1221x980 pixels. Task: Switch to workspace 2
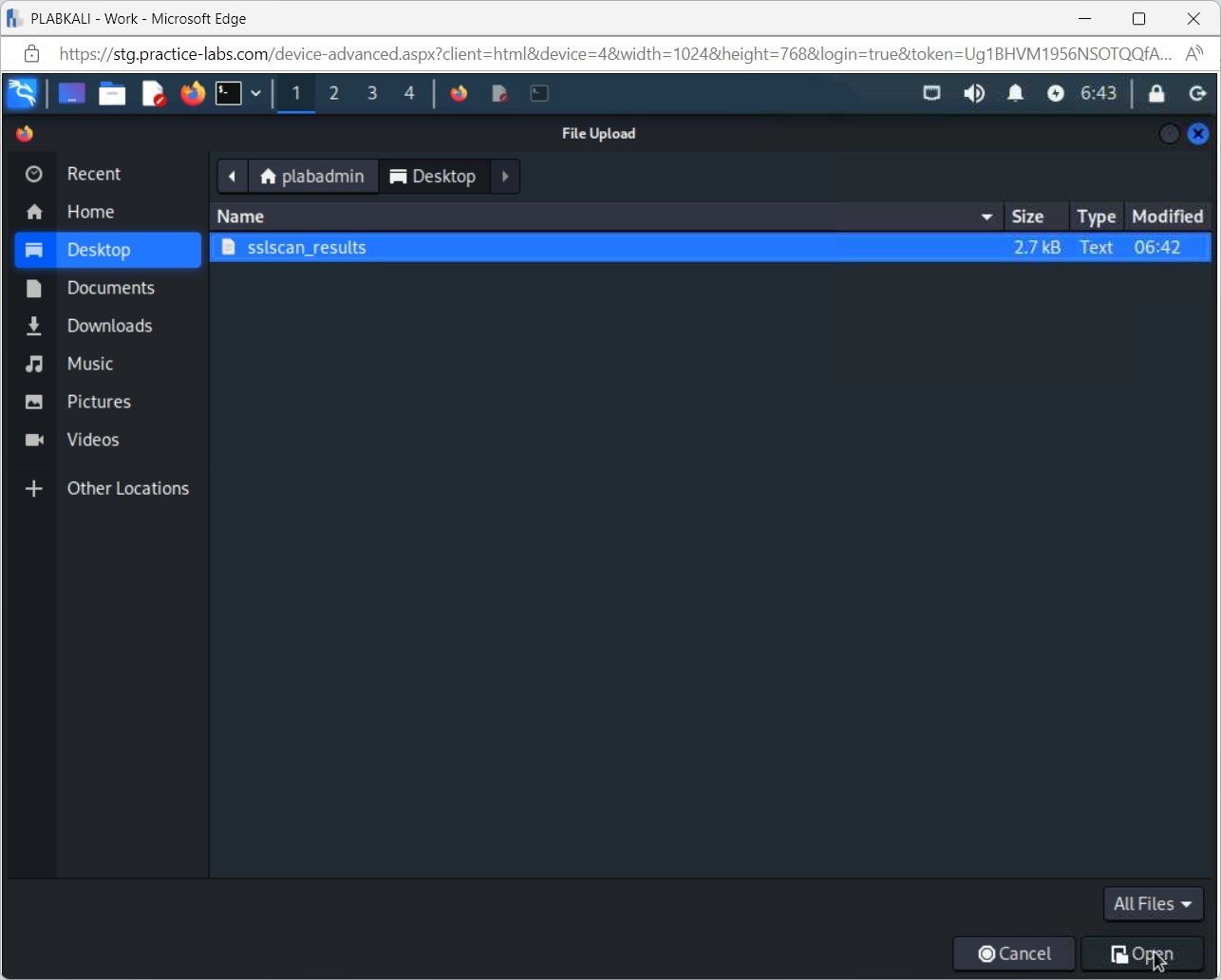[333, 93]
